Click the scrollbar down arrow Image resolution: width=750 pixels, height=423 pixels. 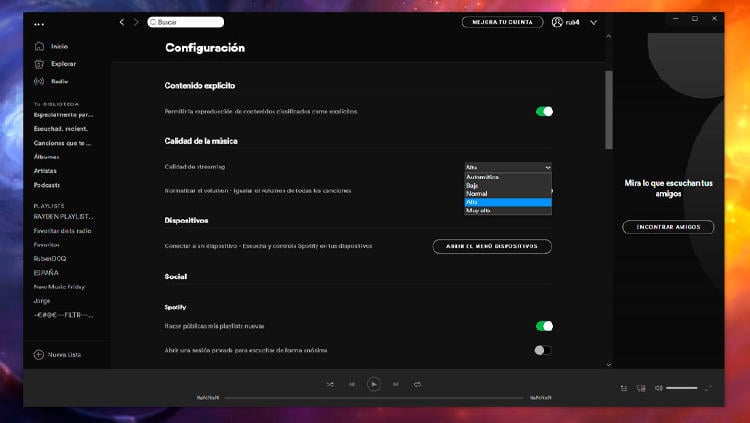[609, 364]
